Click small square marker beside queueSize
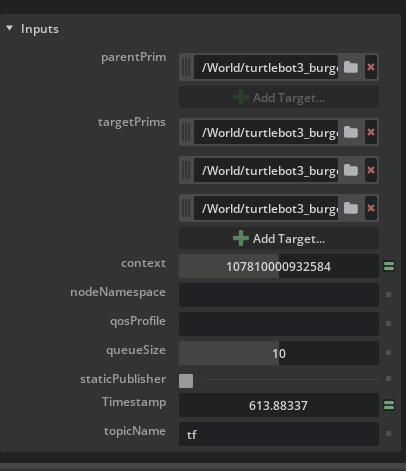This screenshot has height=471, width=406. [388, 353]
